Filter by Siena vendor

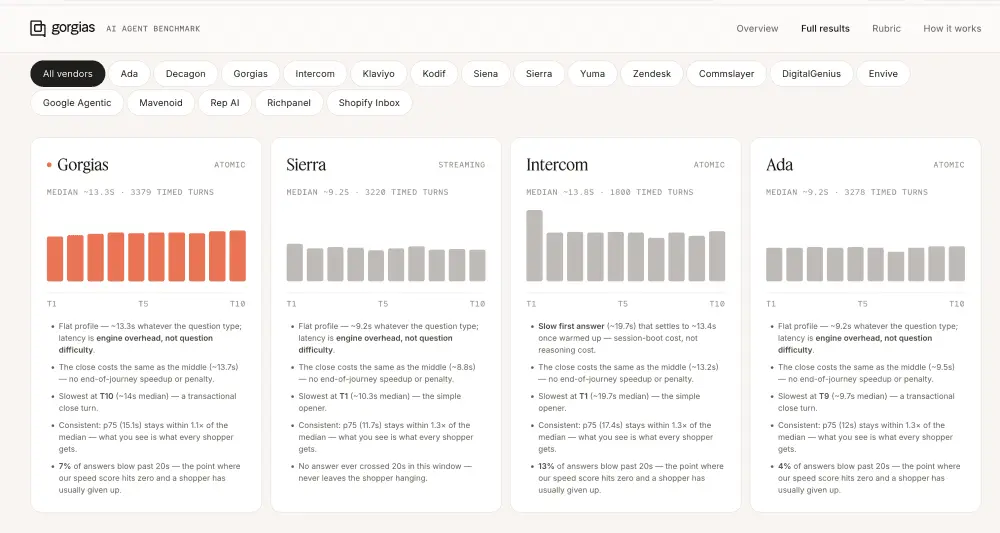point(485,74)
